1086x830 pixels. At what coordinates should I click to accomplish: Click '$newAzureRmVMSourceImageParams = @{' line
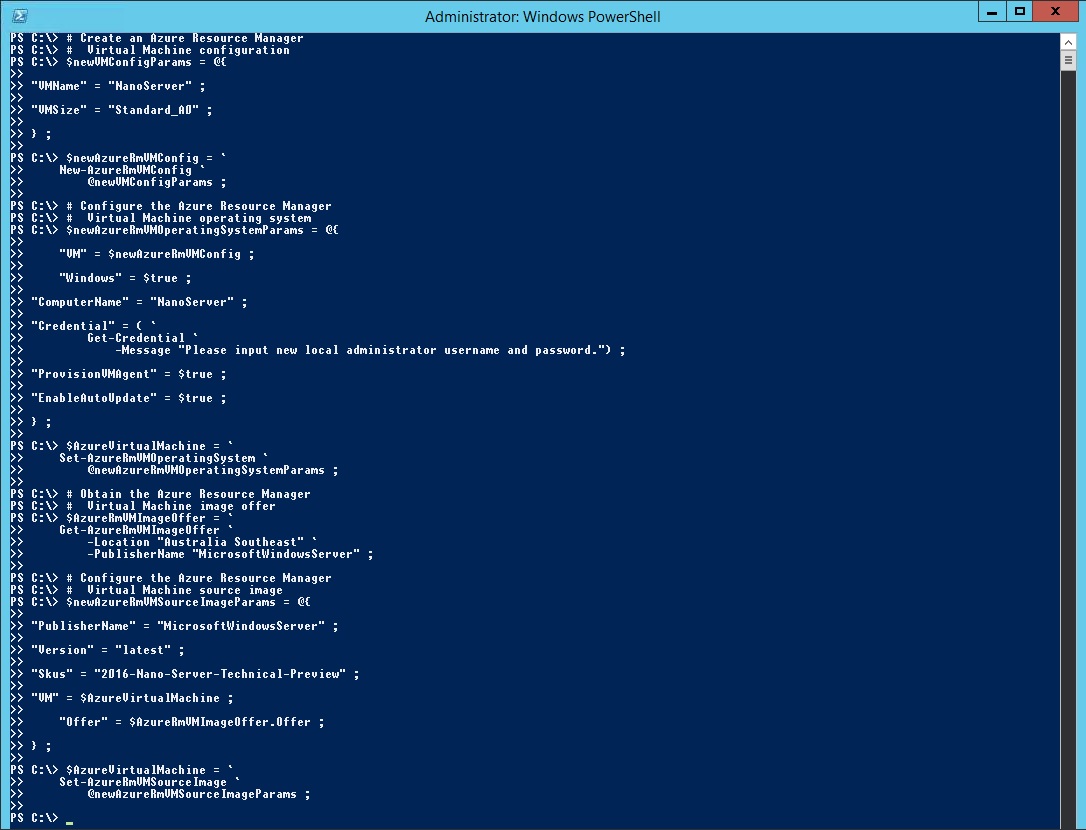188,602
